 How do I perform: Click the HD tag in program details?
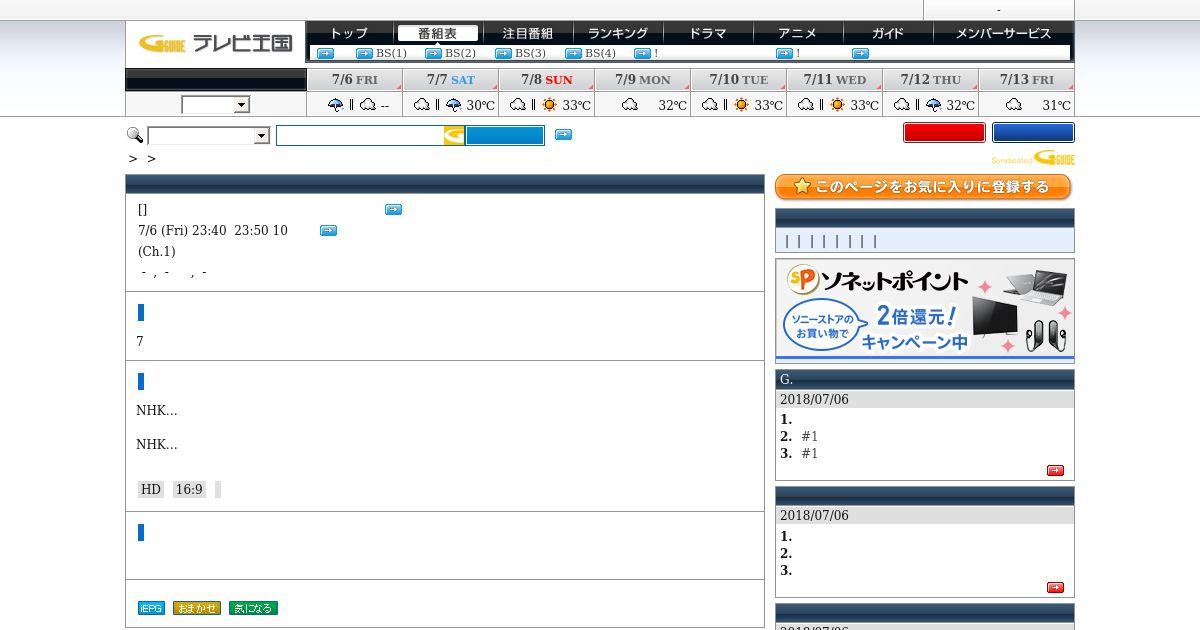point(151,489)
